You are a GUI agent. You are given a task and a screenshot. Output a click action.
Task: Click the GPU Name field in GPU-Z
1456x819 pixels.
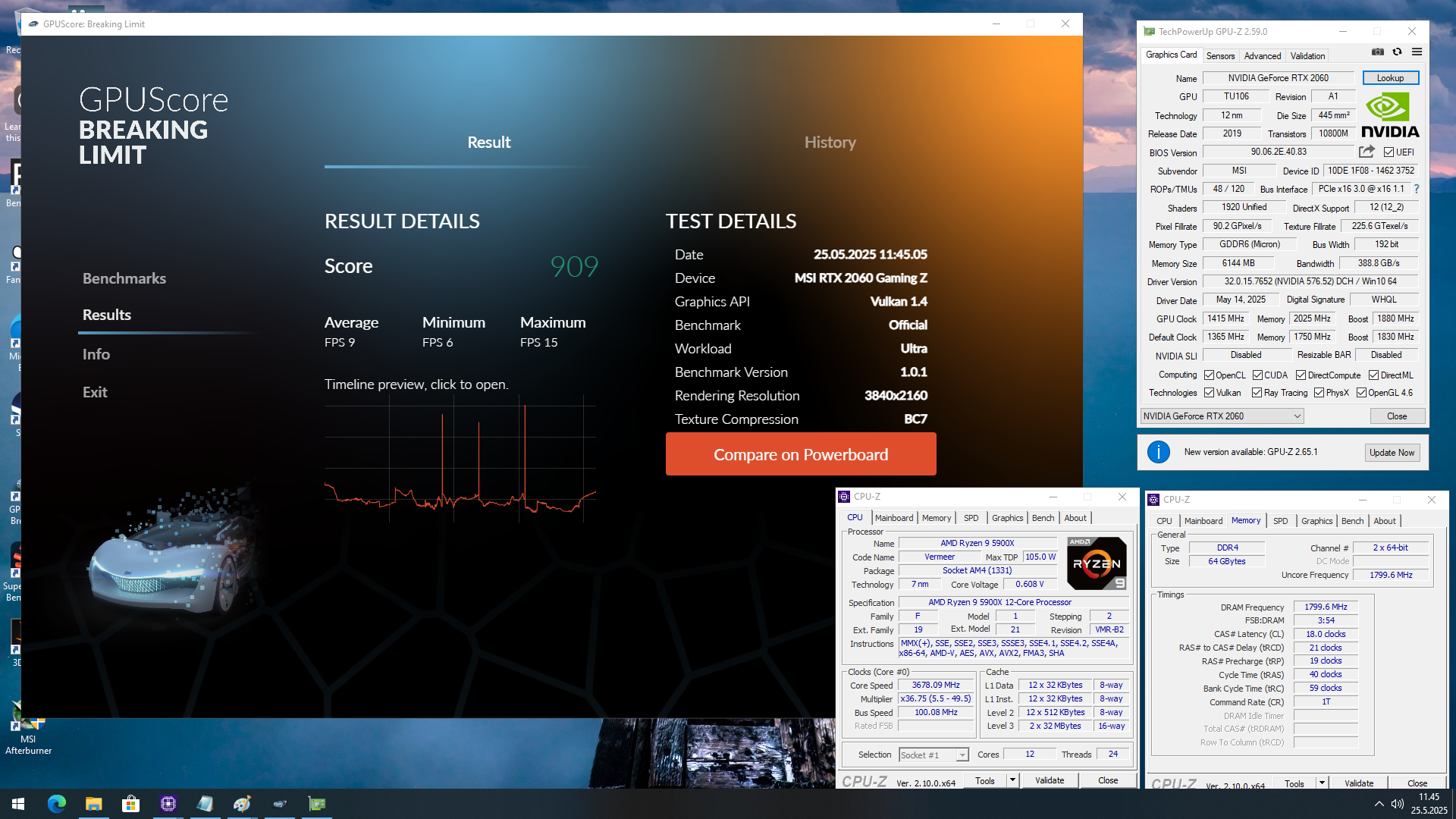click(x=1279, y=78)
